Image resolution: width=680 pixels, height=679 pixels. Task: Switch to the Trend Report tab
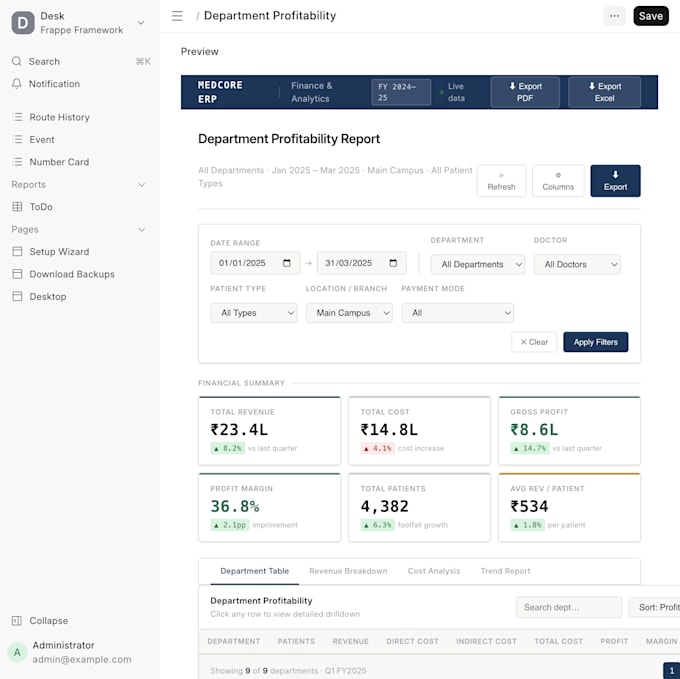[505, 571]
